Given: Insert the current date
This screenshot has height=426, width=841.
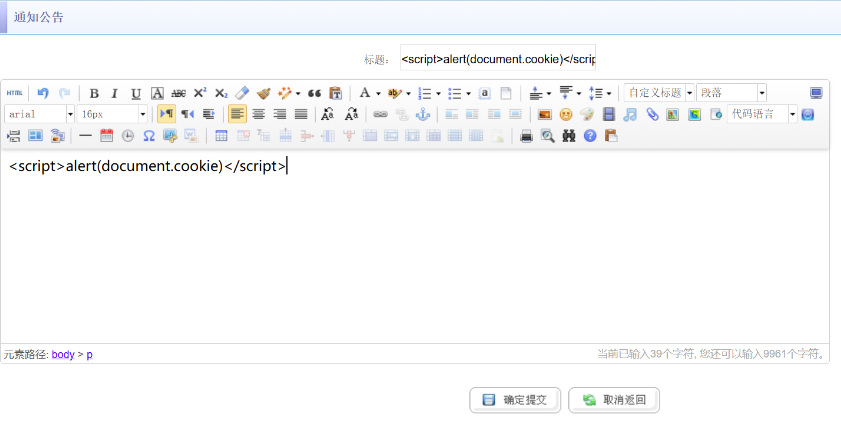Looking at the screenshot, I should coord(106,136).
